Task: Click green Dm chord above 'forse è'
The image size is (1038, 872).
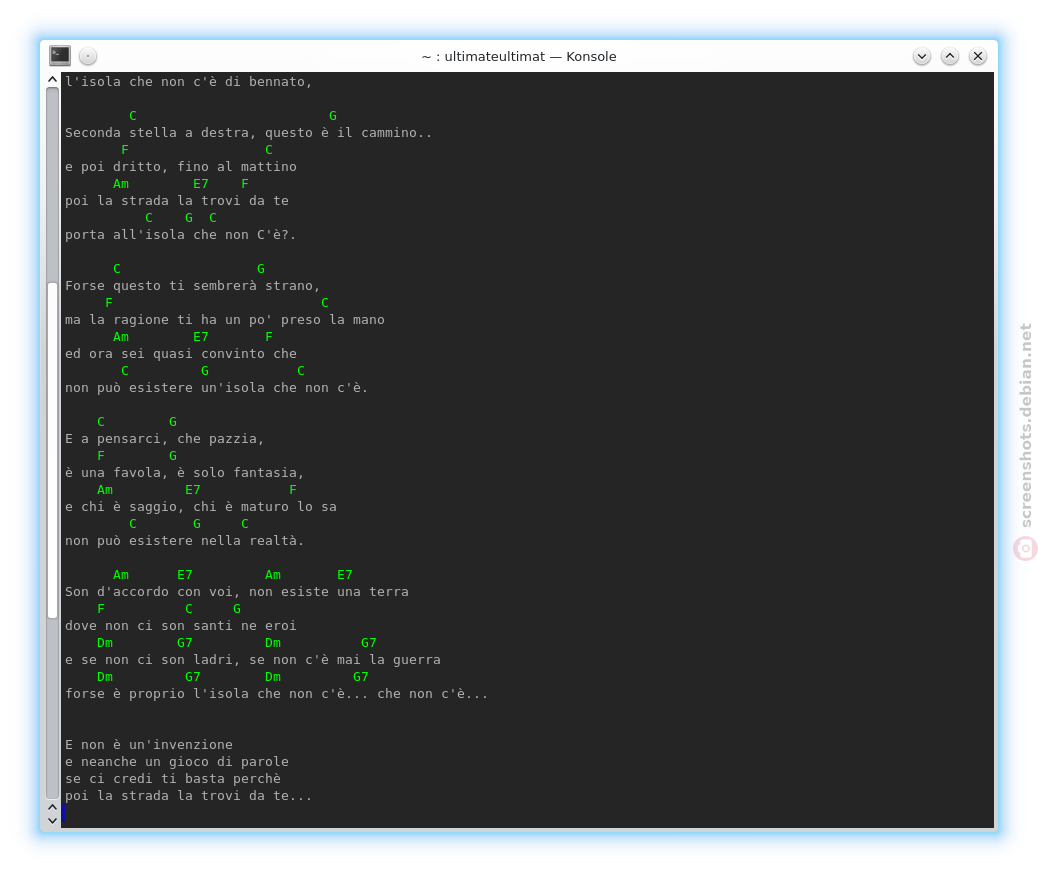Action: coord(105,676)
